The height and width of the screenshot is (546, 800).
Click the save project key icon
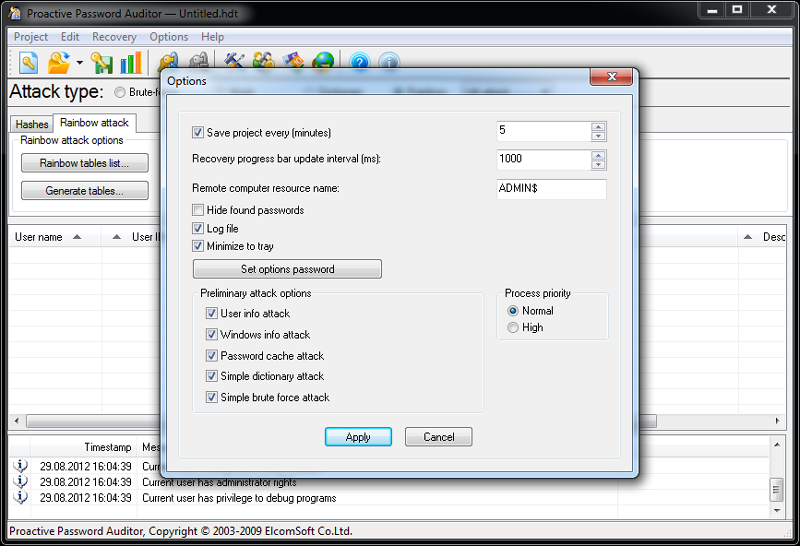pyautogui.click(x=102, y=63)
